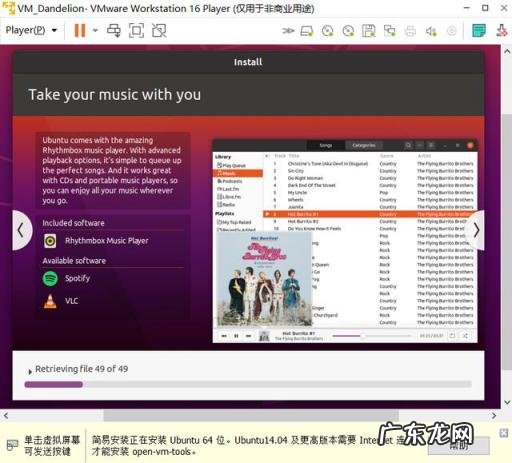Click the Ubuntu 64 位 Easy Install message text
This screenshot has height=463, width=512.
pyautogui.click(x=248, y=446)
